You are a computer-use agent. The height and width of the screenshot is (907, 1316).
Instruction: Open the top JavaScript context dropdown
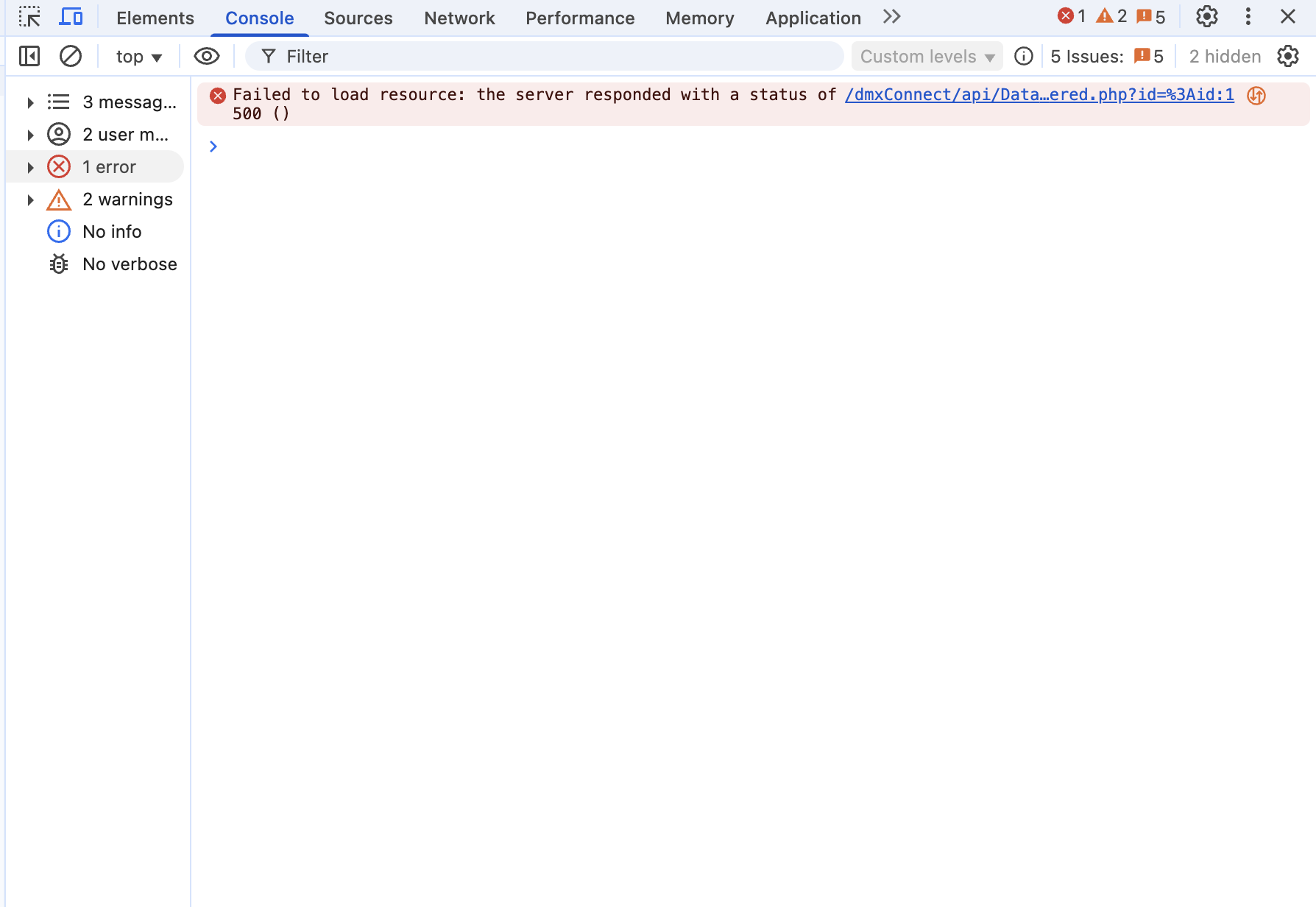138,57
